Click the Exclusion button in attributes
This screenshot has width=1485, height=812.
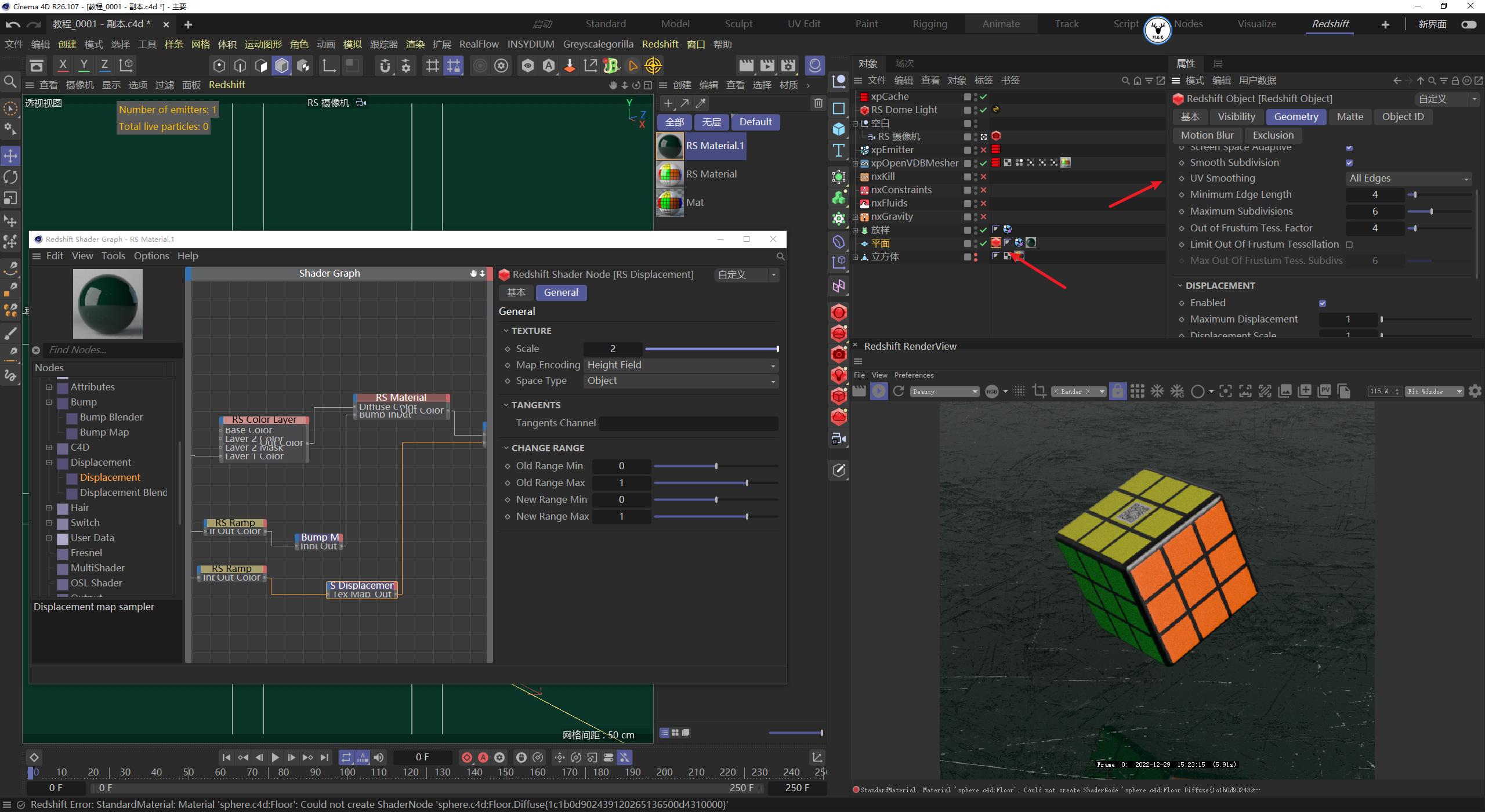[x=1273, y=135]
